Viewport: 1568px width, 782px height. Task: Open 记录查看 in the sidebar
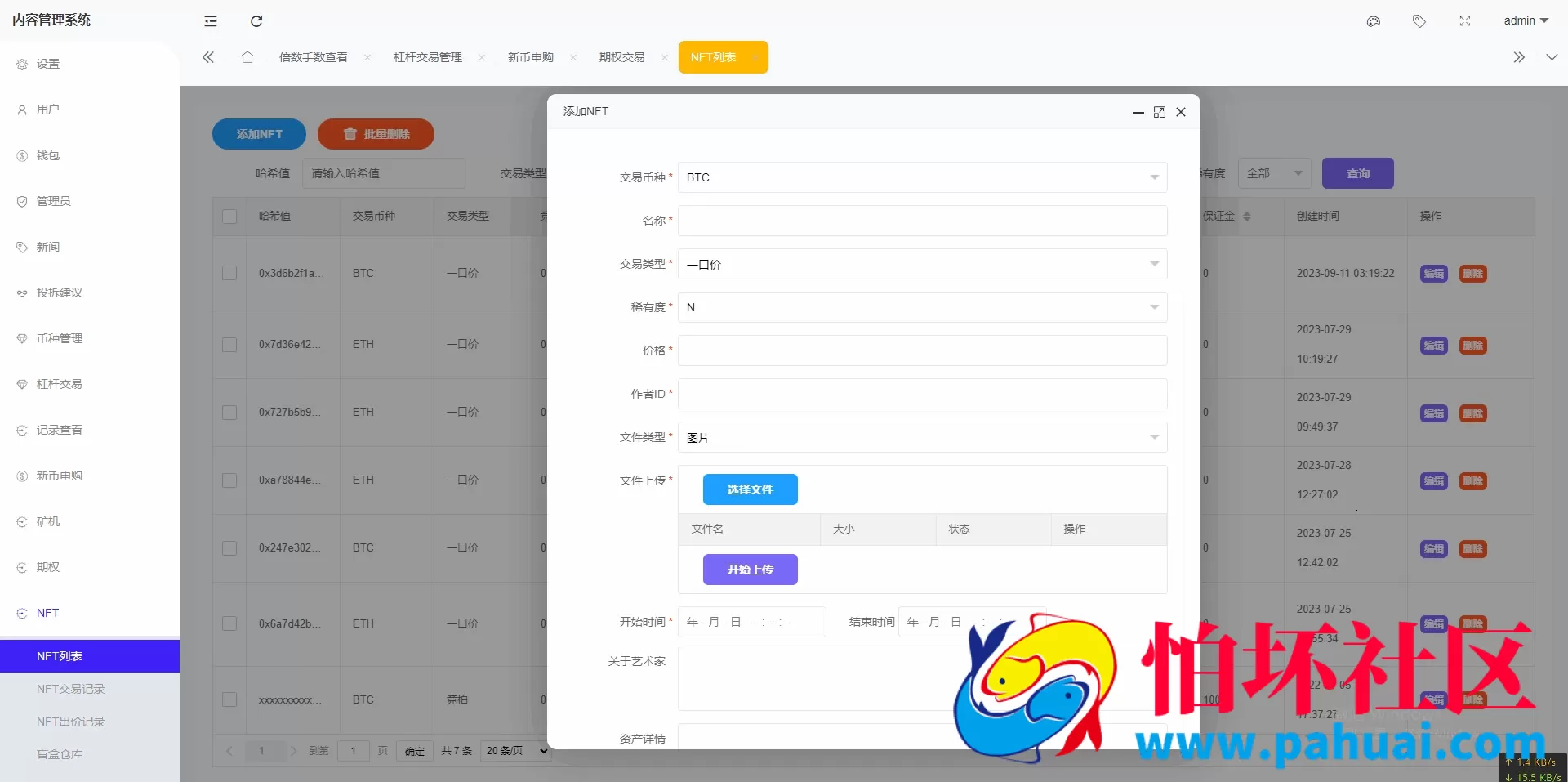(x=90, y=430)
